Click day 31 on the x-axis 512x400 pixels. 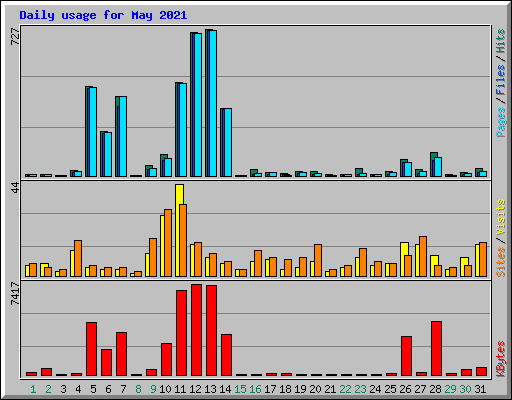pyautogui.click(x=480, y=389)
